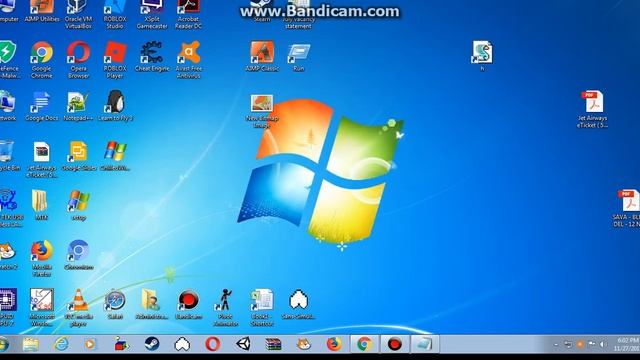
Task: Select the sans-simulator desktop icon
Action: pyautogui.click(x=298, y=304)
